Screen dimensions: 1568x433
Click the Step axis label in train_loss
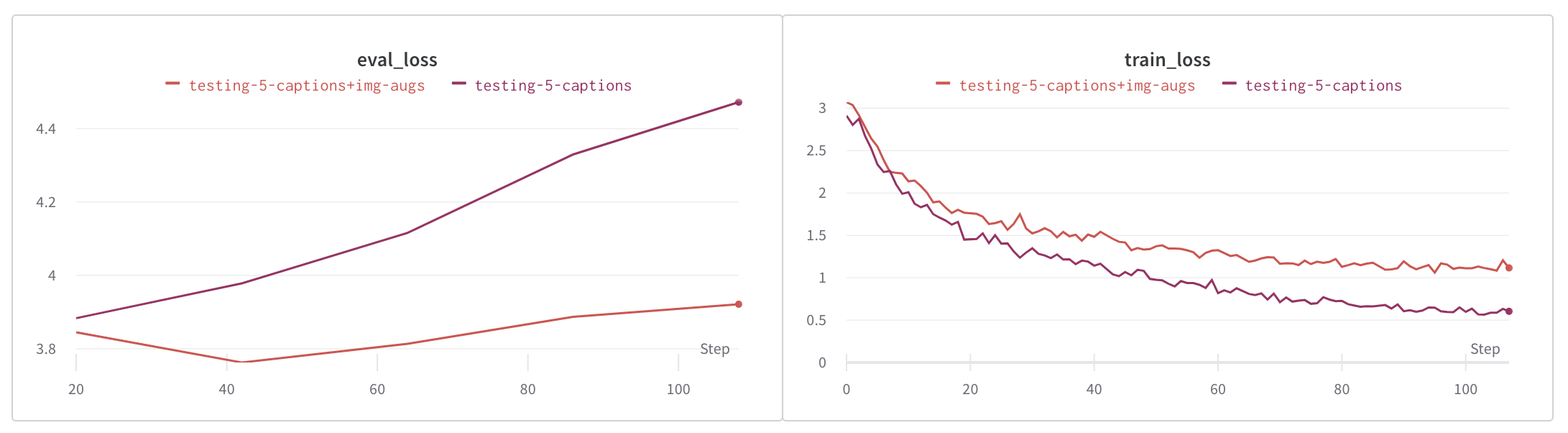coord(1485,349)
